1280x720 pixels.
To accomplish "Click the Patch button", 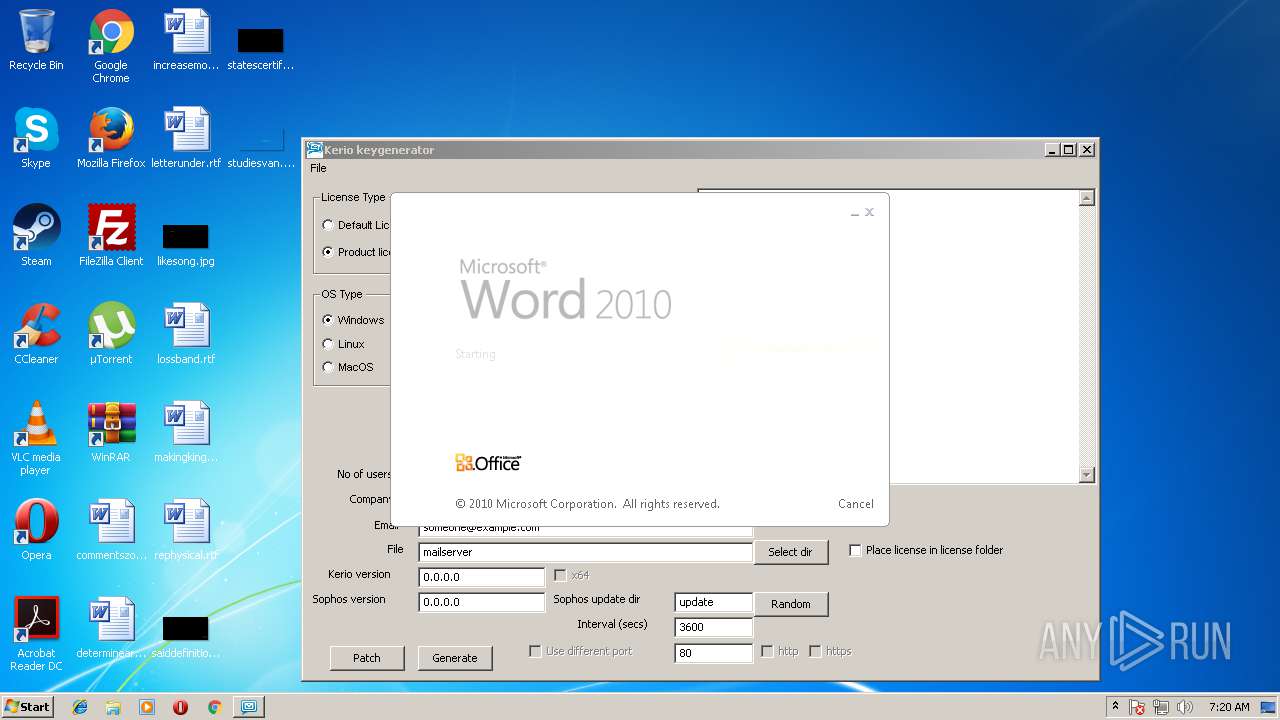I will tap(367, 658).
